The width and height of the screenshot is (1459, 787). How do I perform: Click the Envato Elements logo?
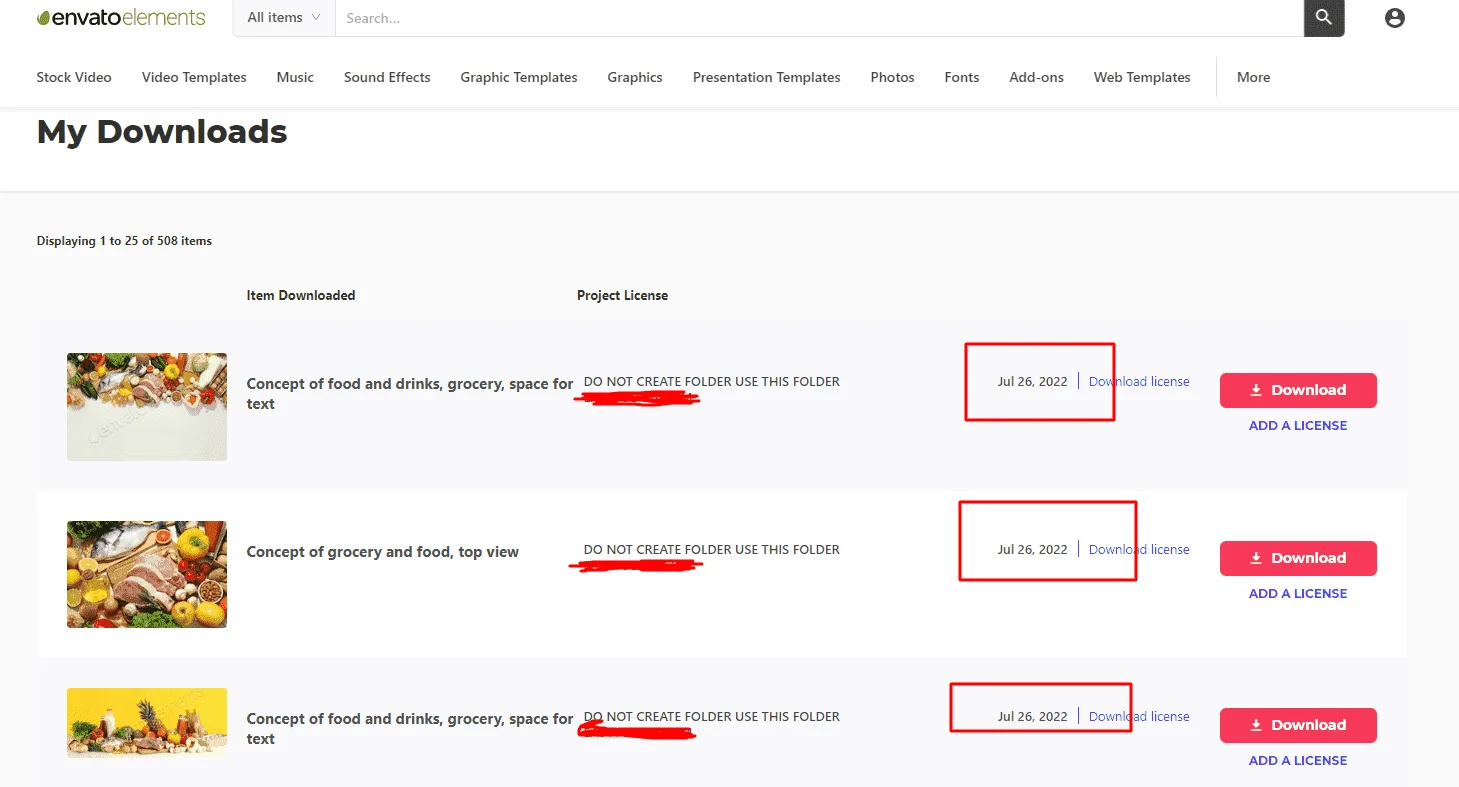click(x=121, y=17)
